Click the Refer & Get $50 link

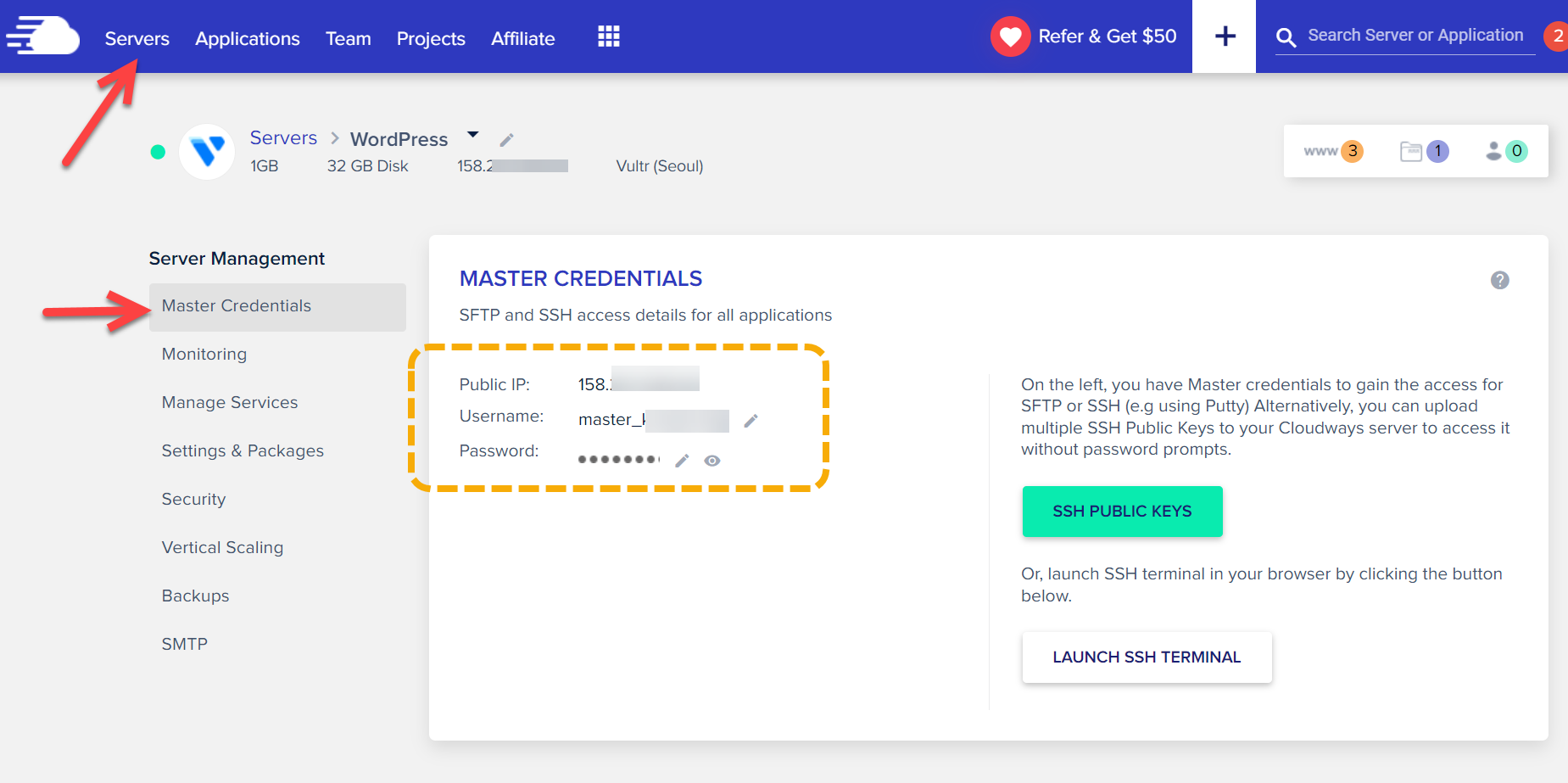tap(1108, 36)
